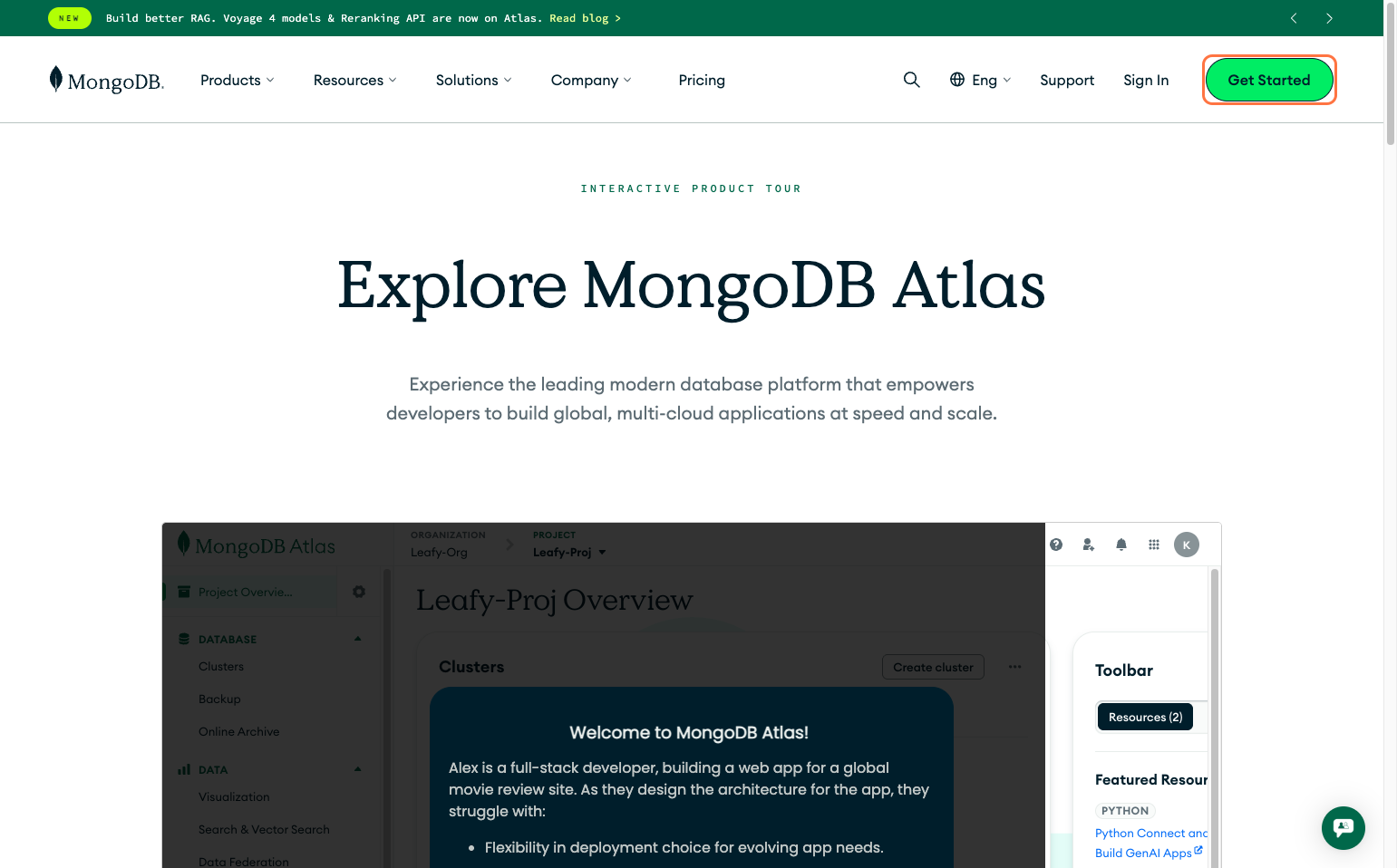This screenshot has height=868, width=1397.
Task: Collapse the DATABASE sidebar section
Action: (358, 639)
